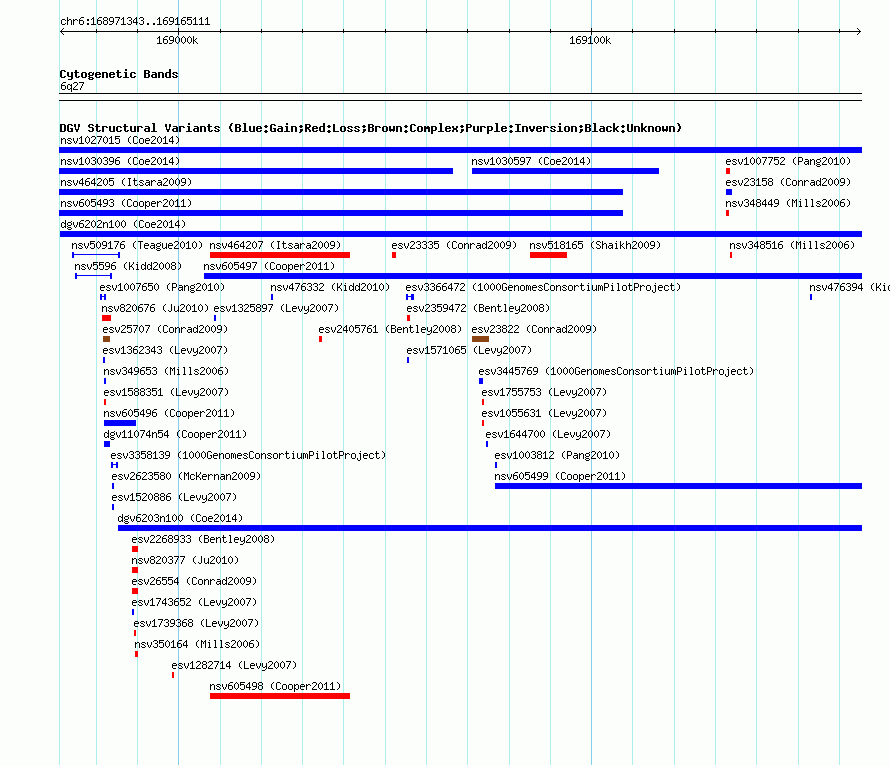The width and height of the screenshot is (890, 765).
Task: Click the esv1325897 (Levy2007) label
Action: click(276, 308)
